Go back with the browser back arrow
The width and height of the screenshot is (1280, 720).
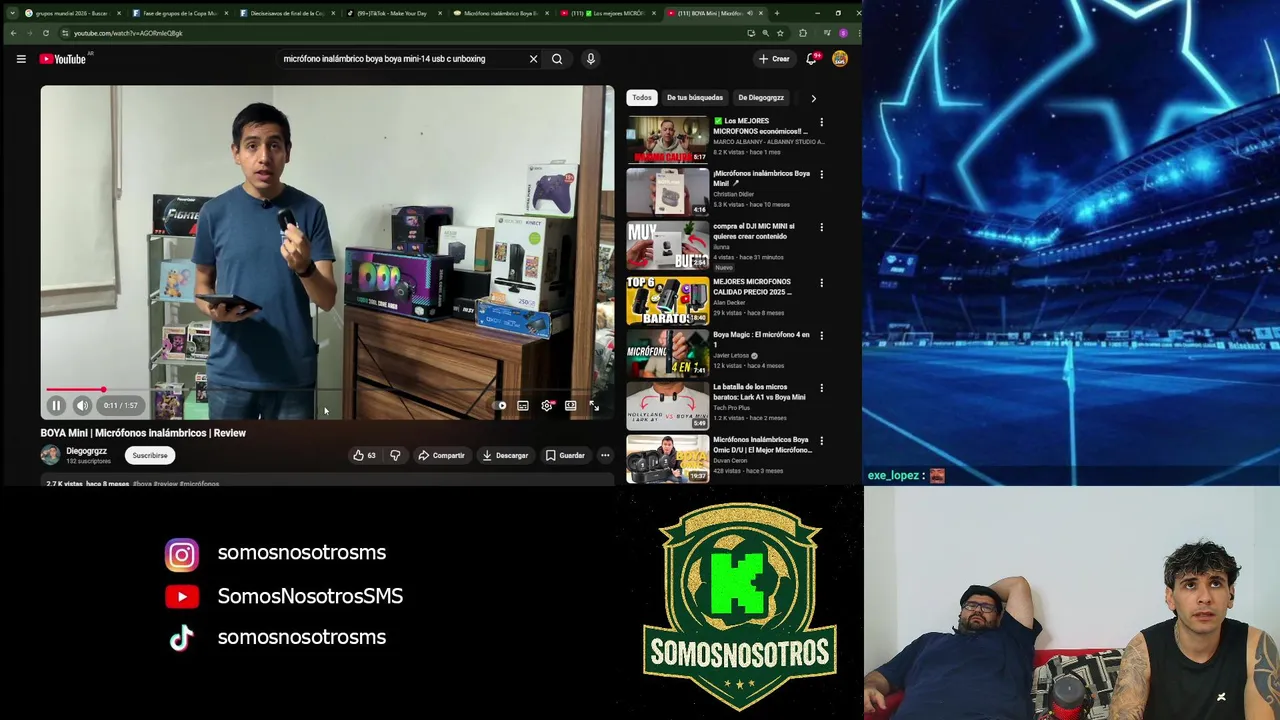point(13,33)
